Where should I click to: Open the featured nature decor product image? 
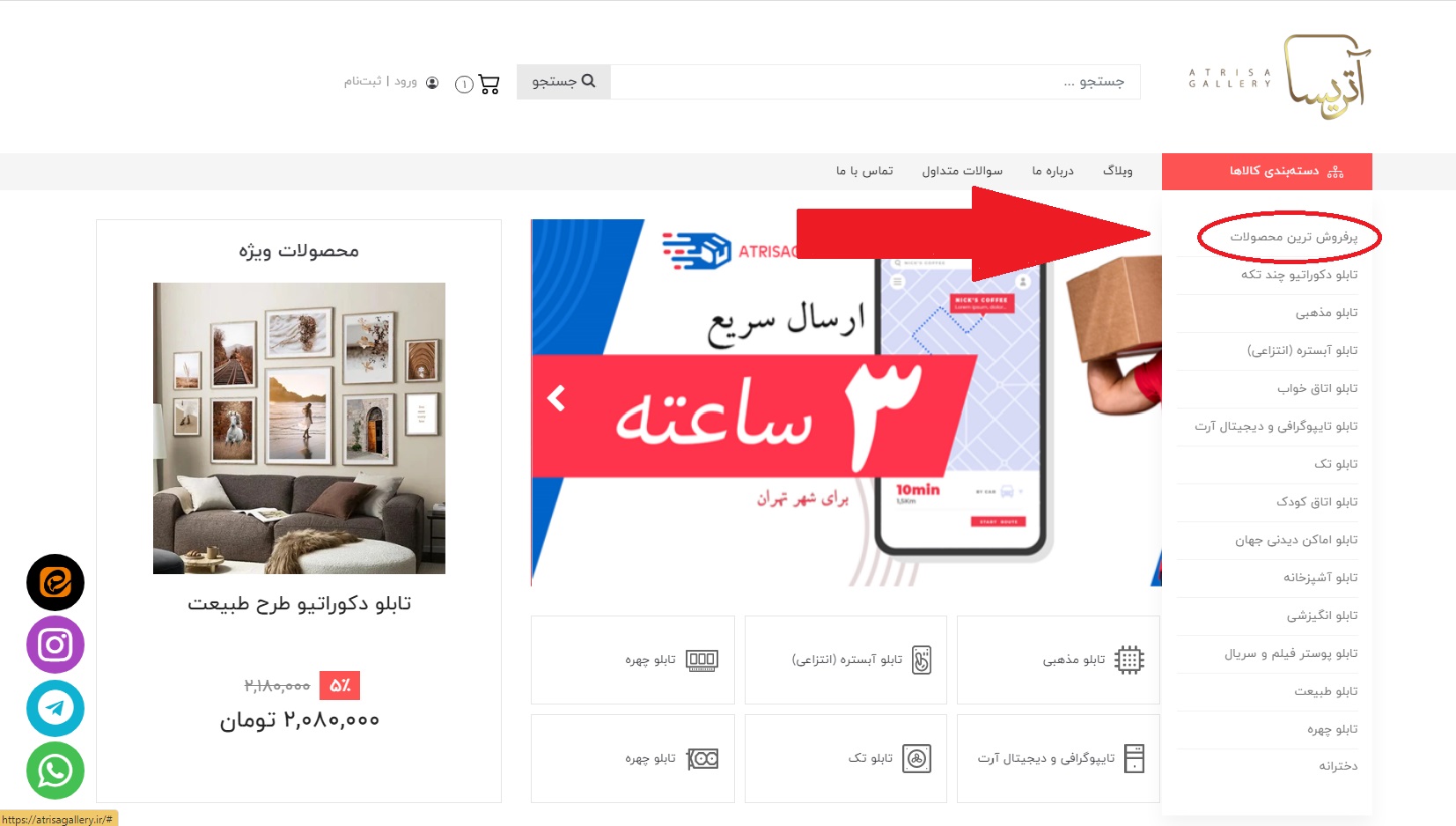299,428
